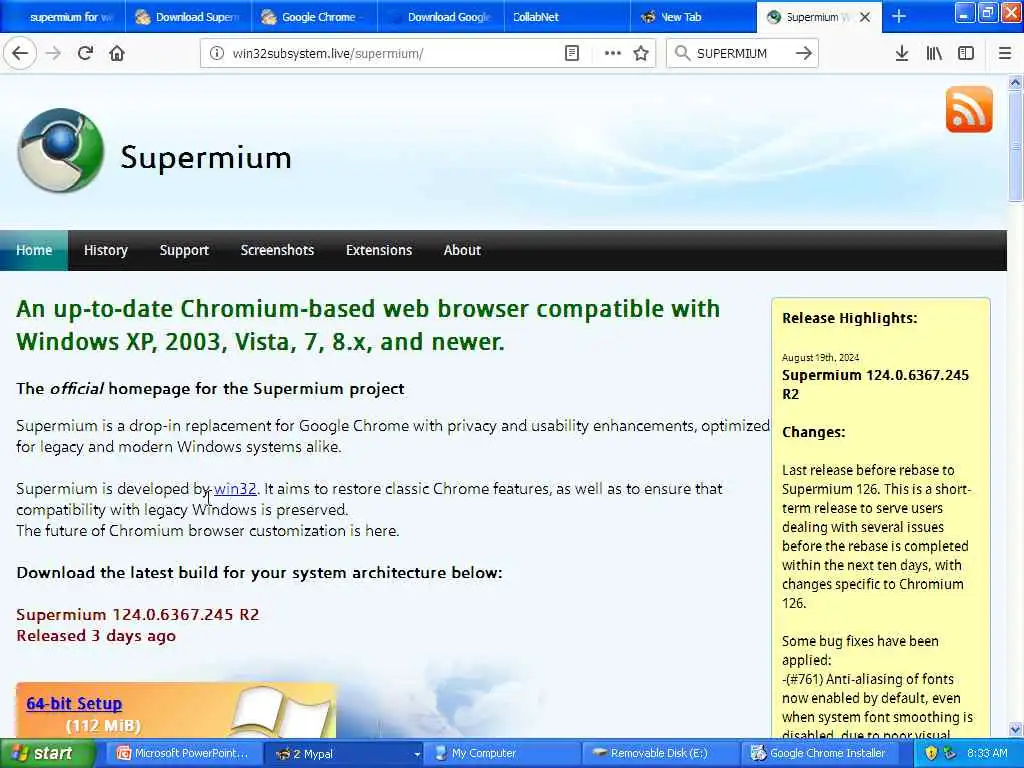Click the forward navigation arrow
This screenshot has height=768, width=1024.
54,53
